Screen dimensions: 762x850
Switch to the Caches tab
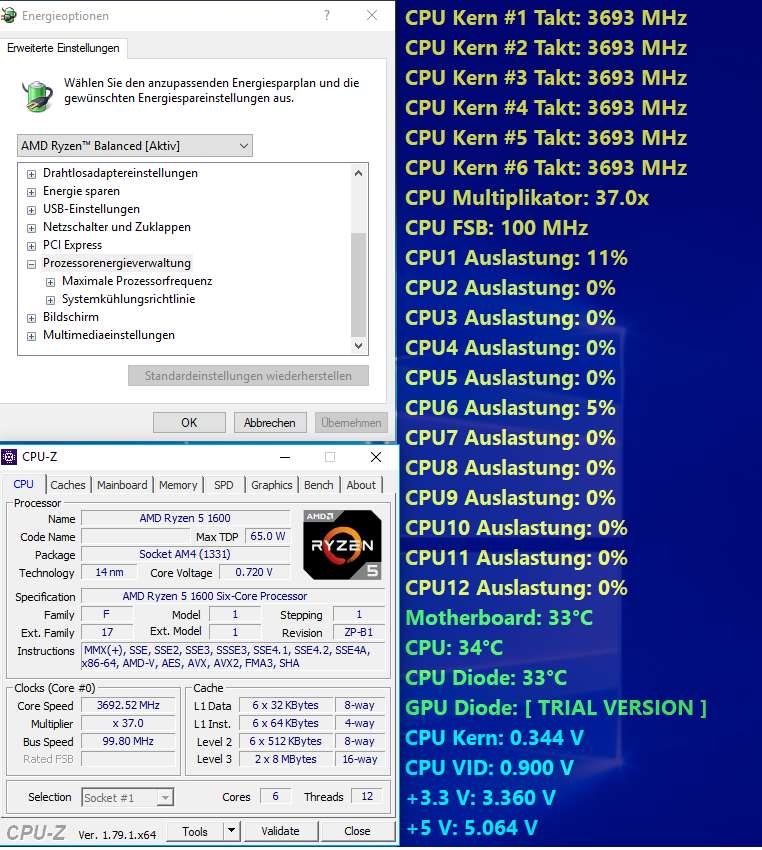click(x=68, y=485)
